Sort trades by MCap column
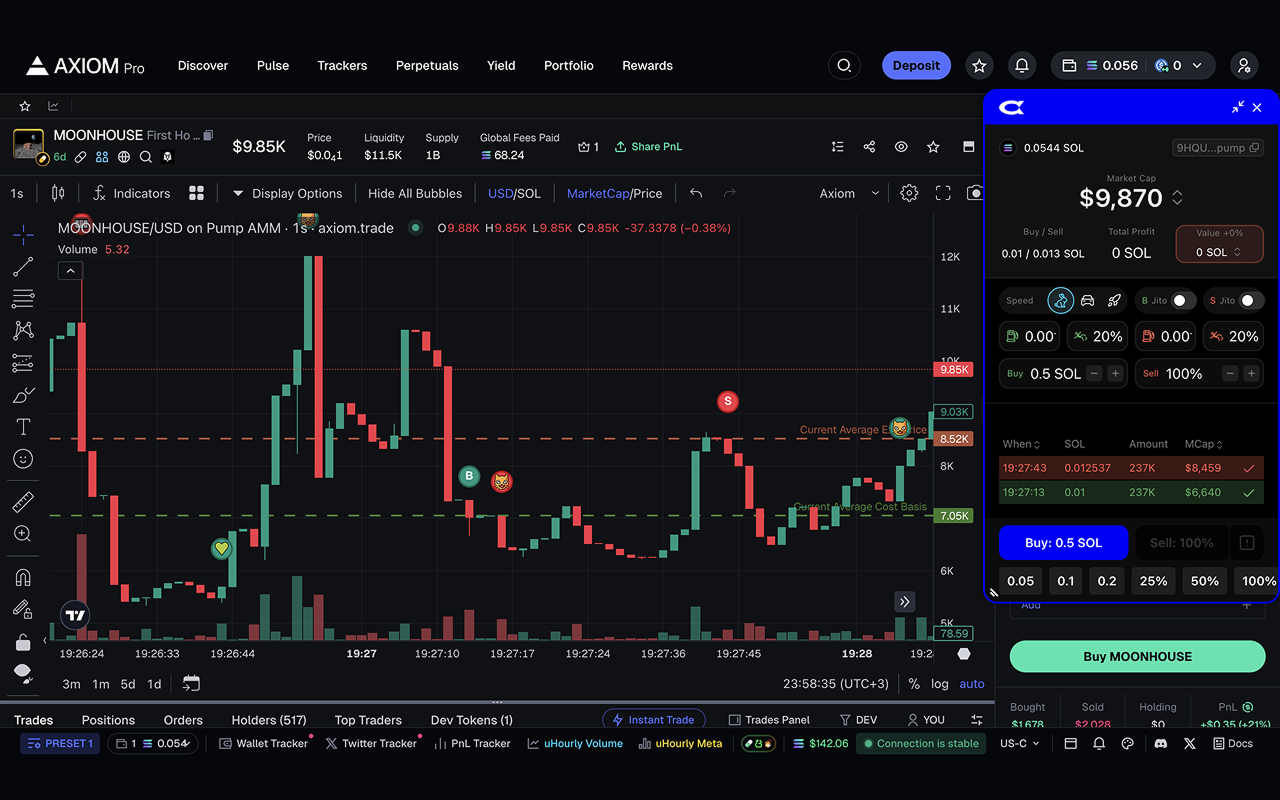Image resolution: width=1280 pixels, height=800 pixels. pyautogui.click(x=1204, y=444)
